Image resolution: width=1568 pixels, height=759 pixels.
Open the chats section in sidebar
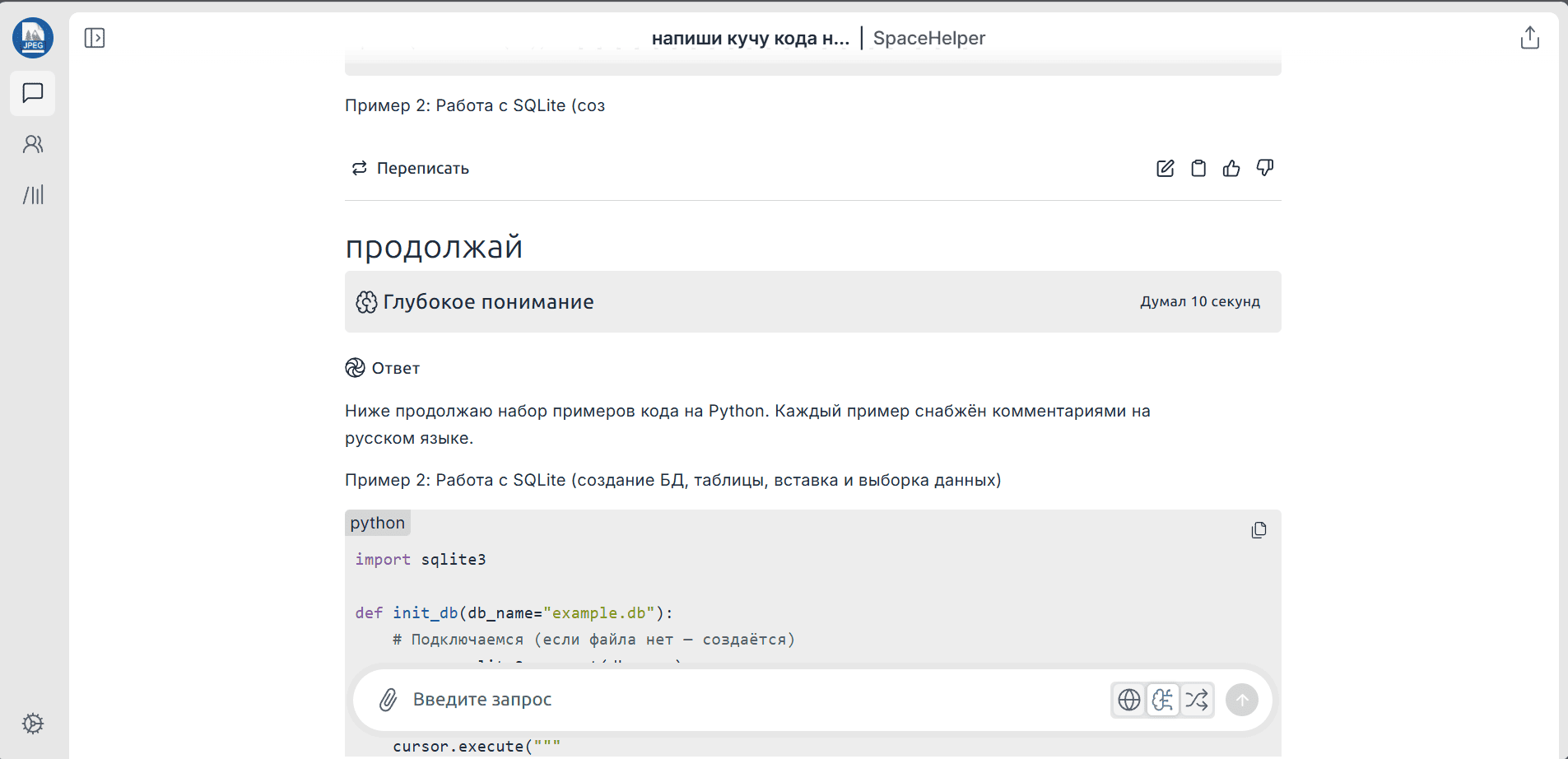click(x=33, y=93)
